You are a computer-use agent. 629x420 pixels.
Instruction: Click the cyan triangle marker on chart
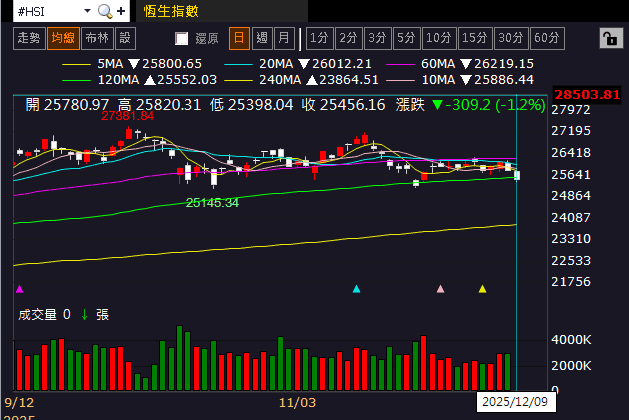click(x=356, y=289)
